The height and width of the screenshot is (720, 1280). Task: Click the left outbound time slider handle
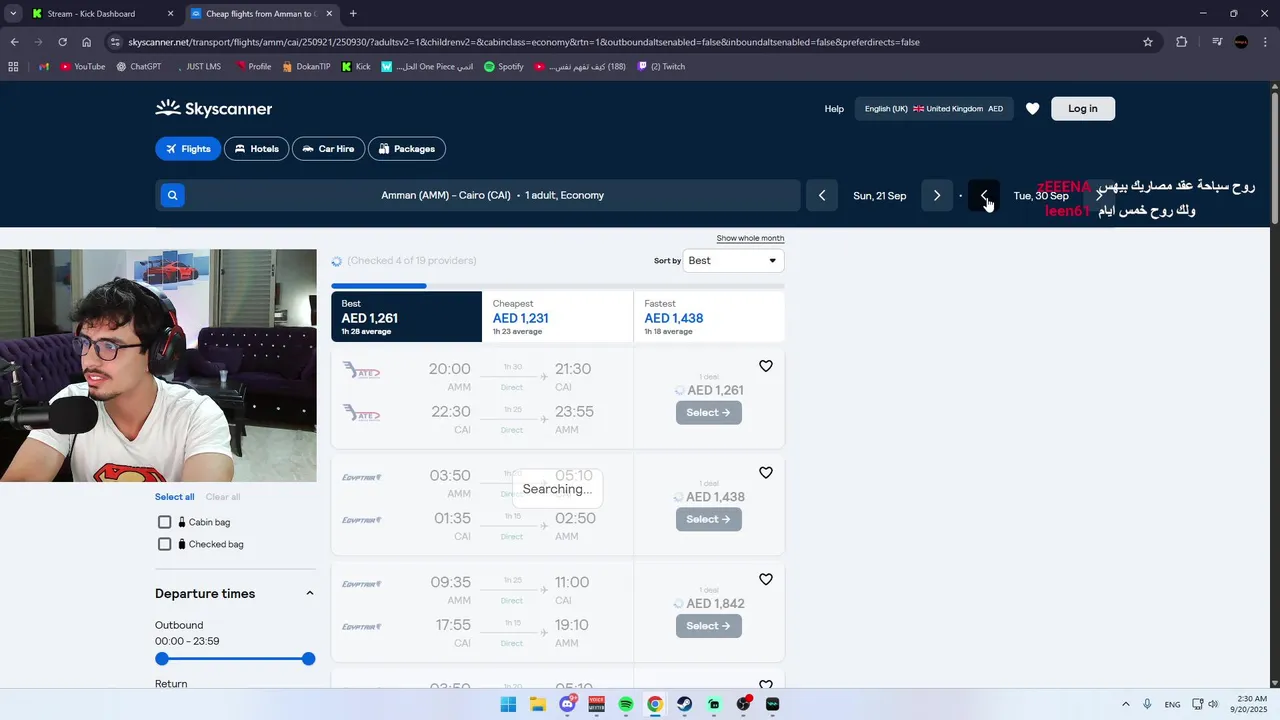pos(162,659)
